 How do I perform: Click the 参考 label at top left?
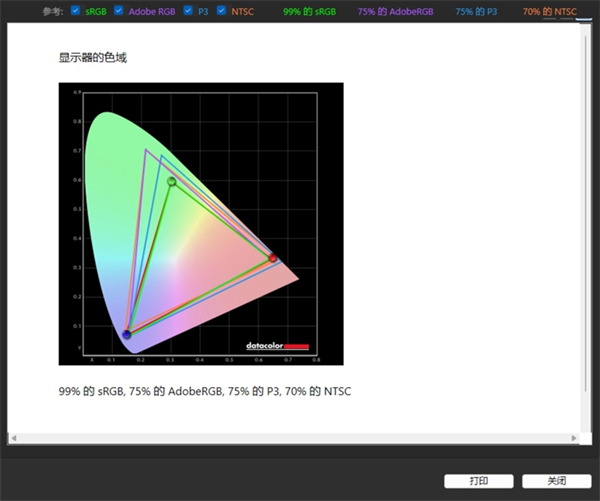[53, 11]
